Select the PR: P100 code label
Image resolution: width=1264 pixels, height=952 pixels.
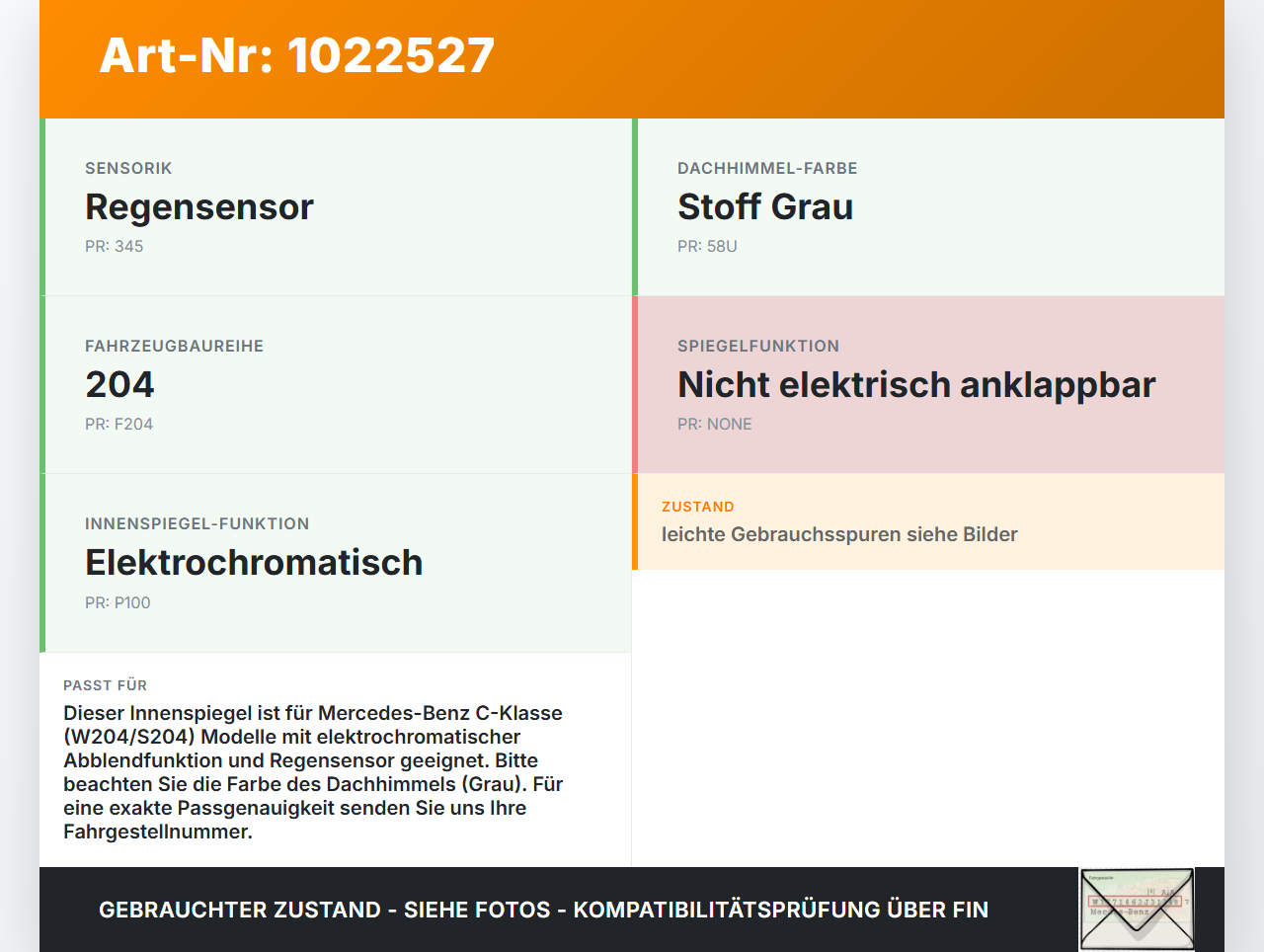(118, 601)
